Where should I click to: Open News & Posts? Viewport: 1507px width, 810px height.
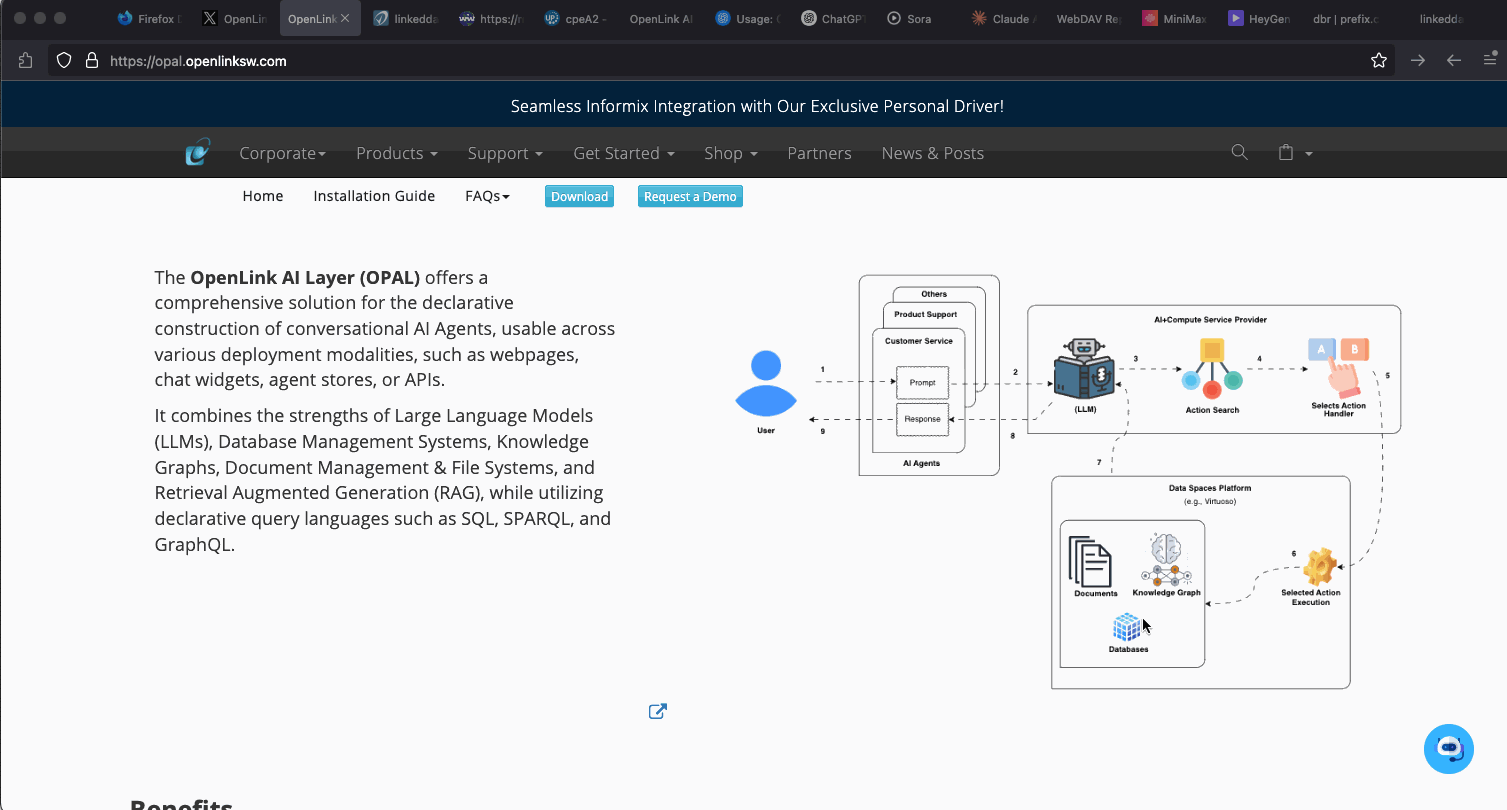[933, 153]
